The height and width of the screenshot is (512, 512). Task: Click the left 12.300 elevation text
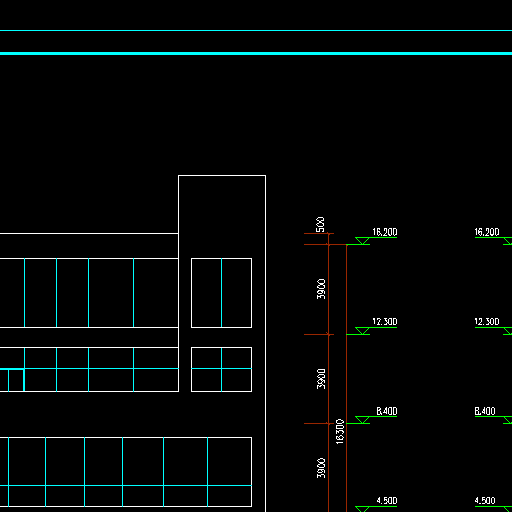pyautogui.click(x=384, y=322)
